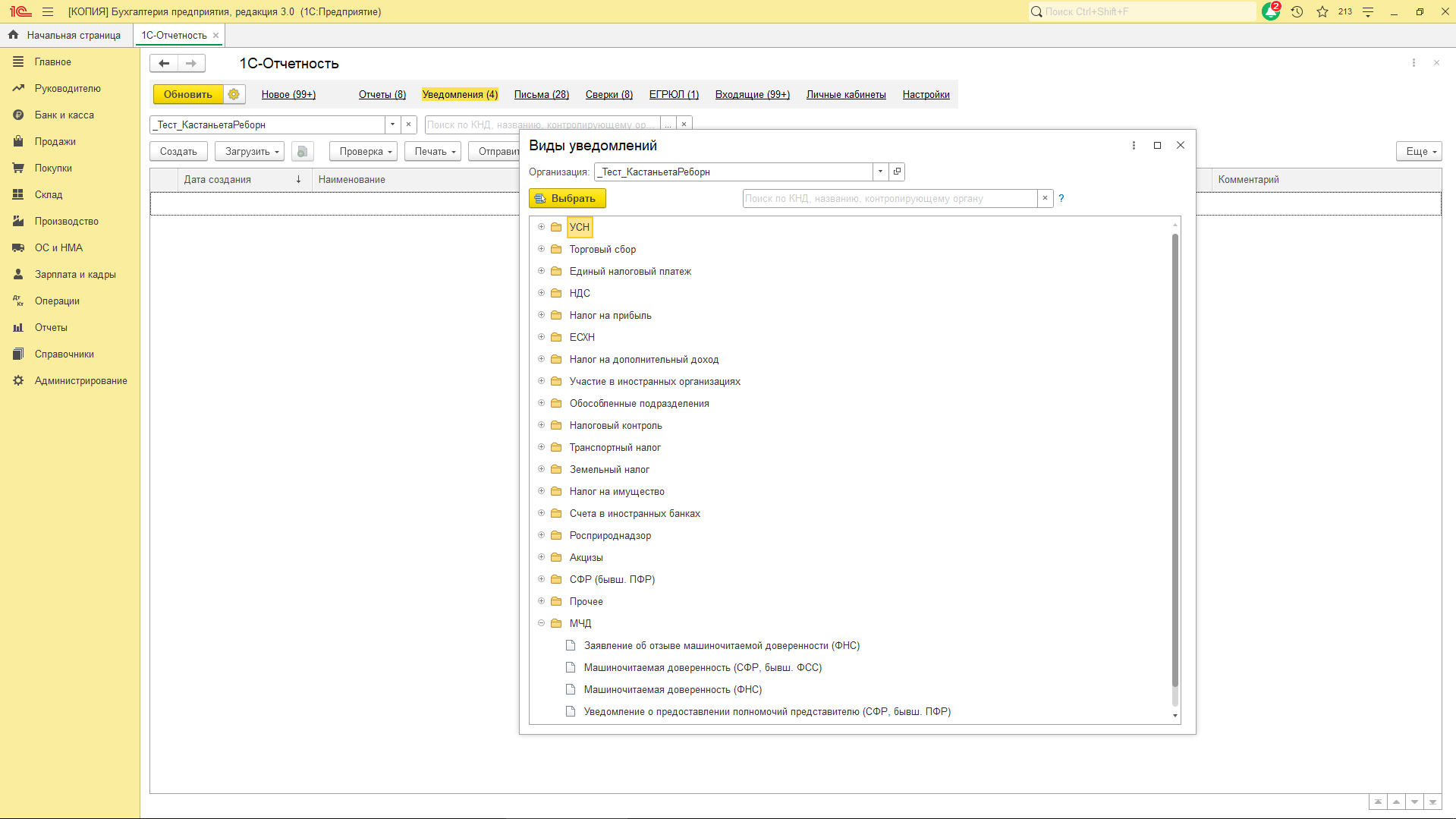This screenshot has height=819, width=1456.
Task: Select the Роспpироднадзор folder row
Action: [850, 535]
